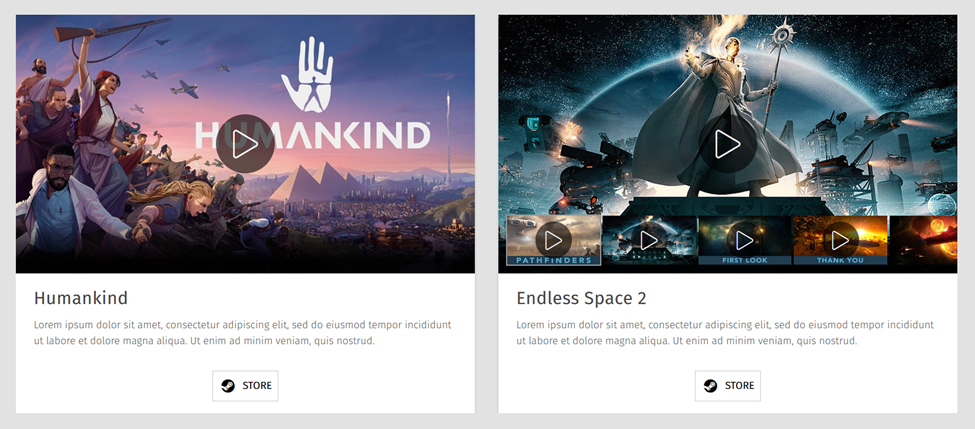The height and width of the screenshot is (429, 975).
Task: Open the Endless Space 2 STORE label
Action: tap(739, 385)
